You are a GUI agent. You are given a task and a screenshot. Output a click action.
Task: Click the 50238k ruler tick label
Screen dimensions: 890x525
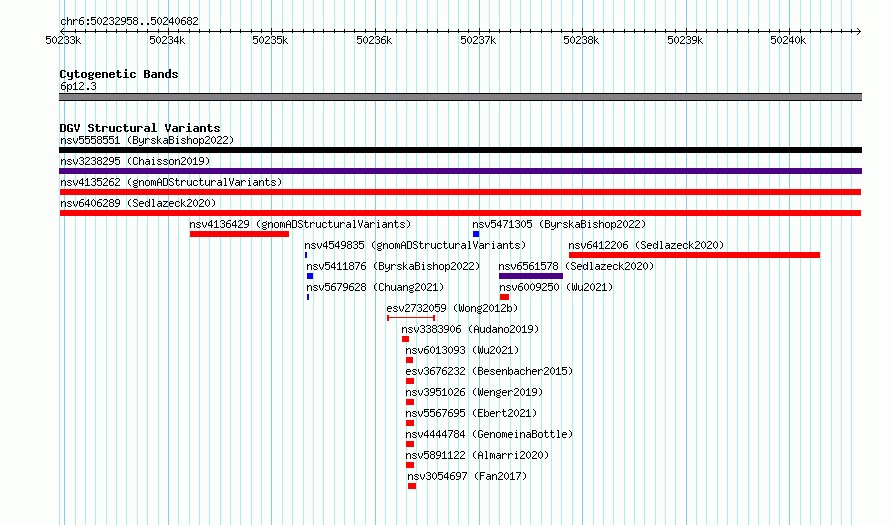tap(581, 40)
